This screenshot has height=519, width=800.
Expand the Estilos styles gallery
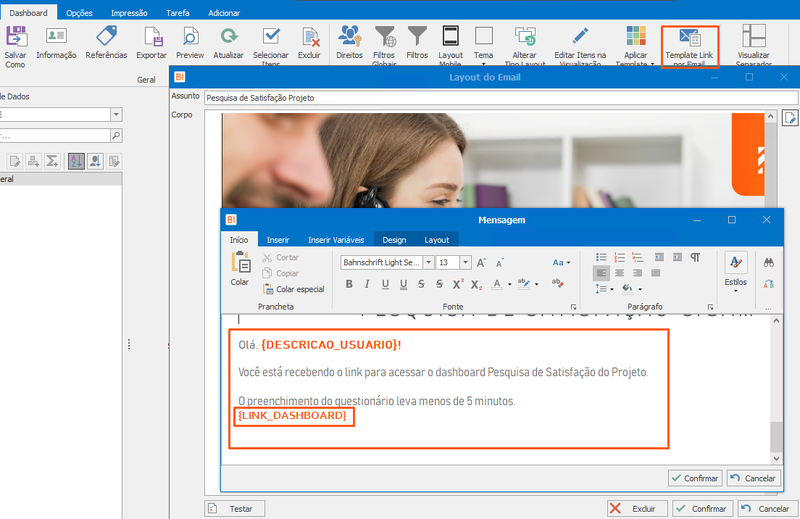735,273
